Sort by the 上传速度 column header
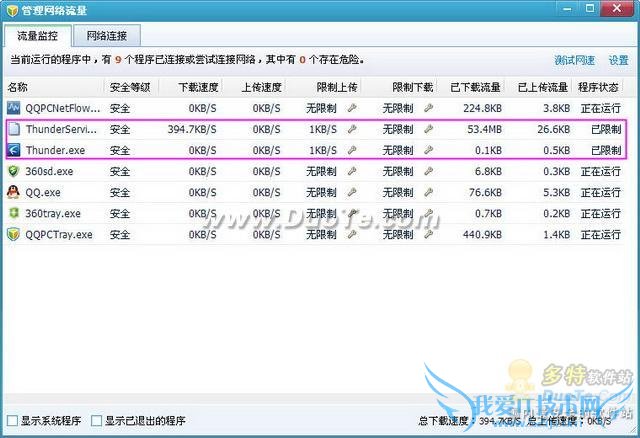640x438 pixels. 254,87
